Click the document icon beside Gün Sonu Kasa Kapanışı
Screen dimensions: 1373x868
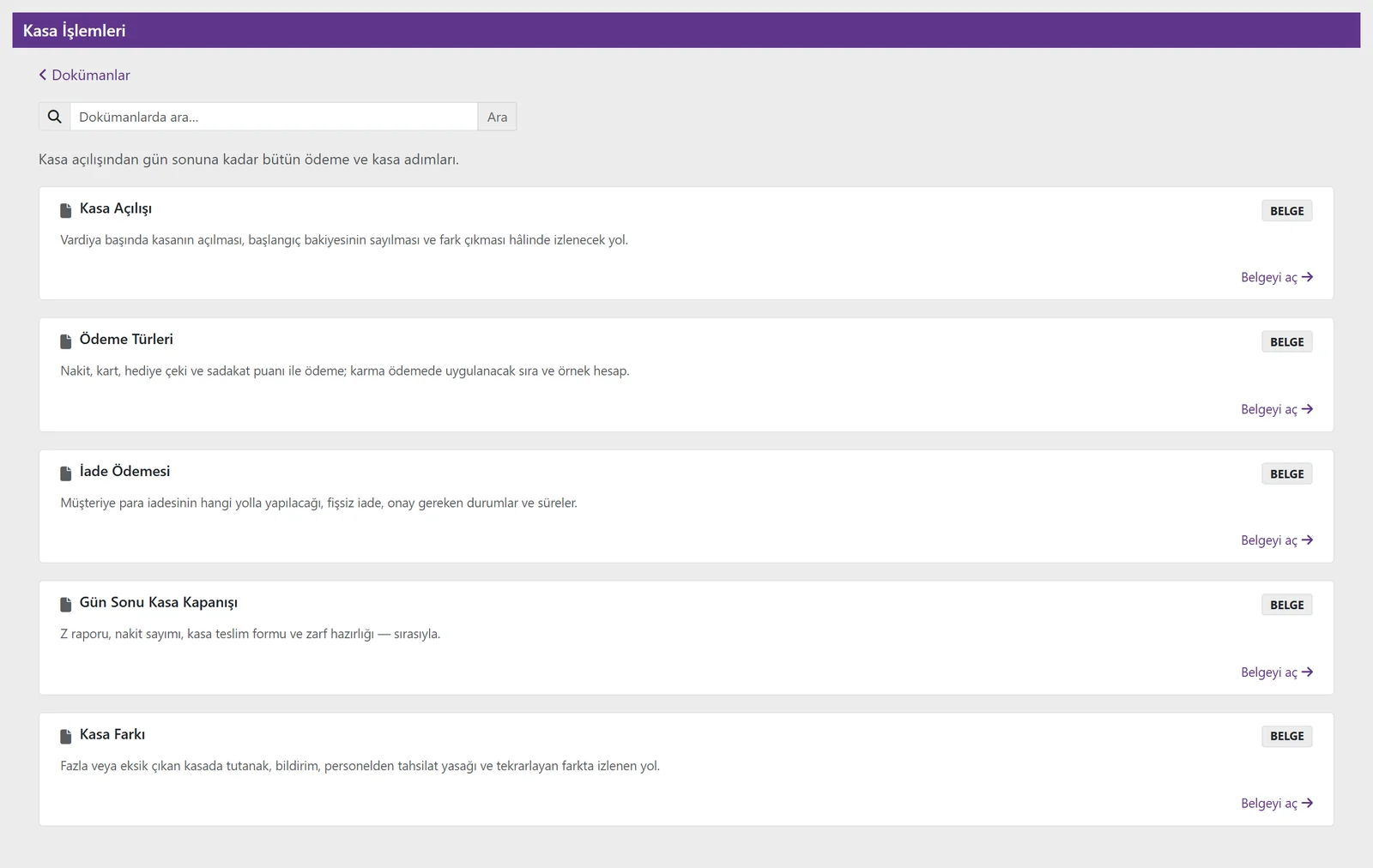click(66, 605)
